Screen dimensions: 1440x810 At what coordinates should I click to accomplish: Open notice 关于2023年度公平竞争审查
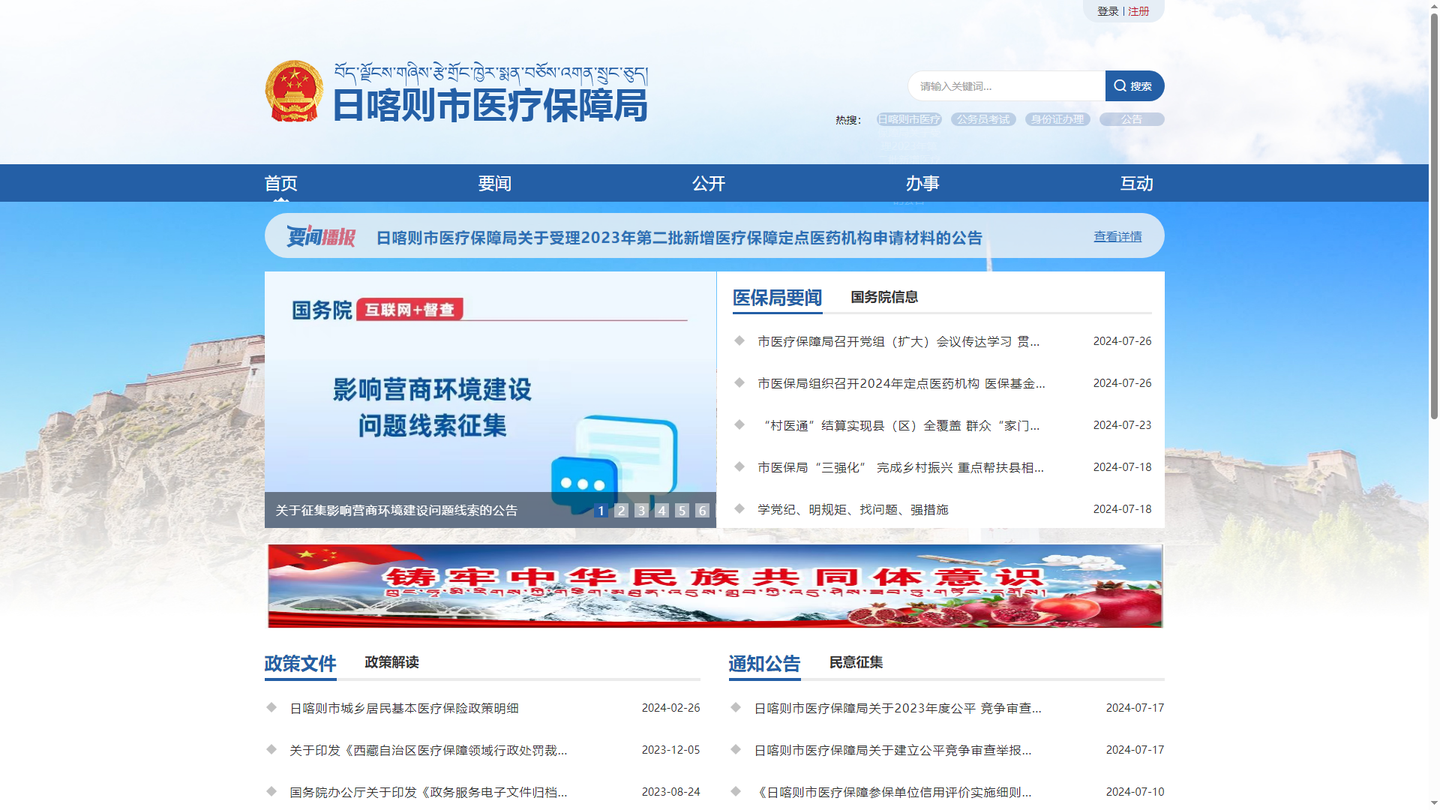pos(898,708)
